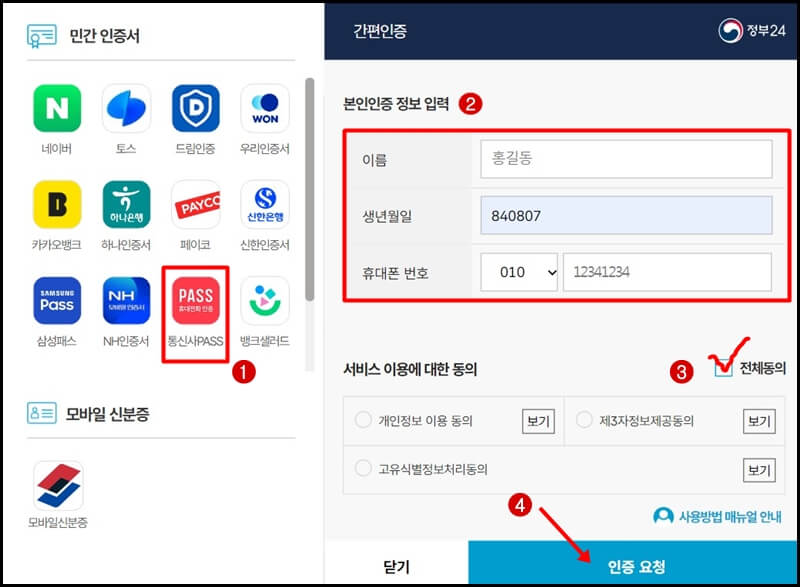
Task: Select the Naver (네이버) certificate icon
Action: 57,108
